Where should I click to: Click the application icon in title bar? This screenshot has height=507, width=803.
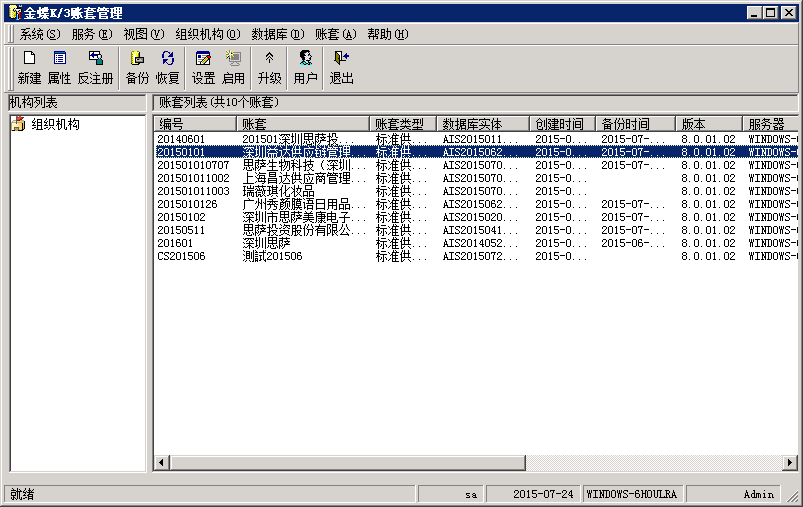[15, 12]
